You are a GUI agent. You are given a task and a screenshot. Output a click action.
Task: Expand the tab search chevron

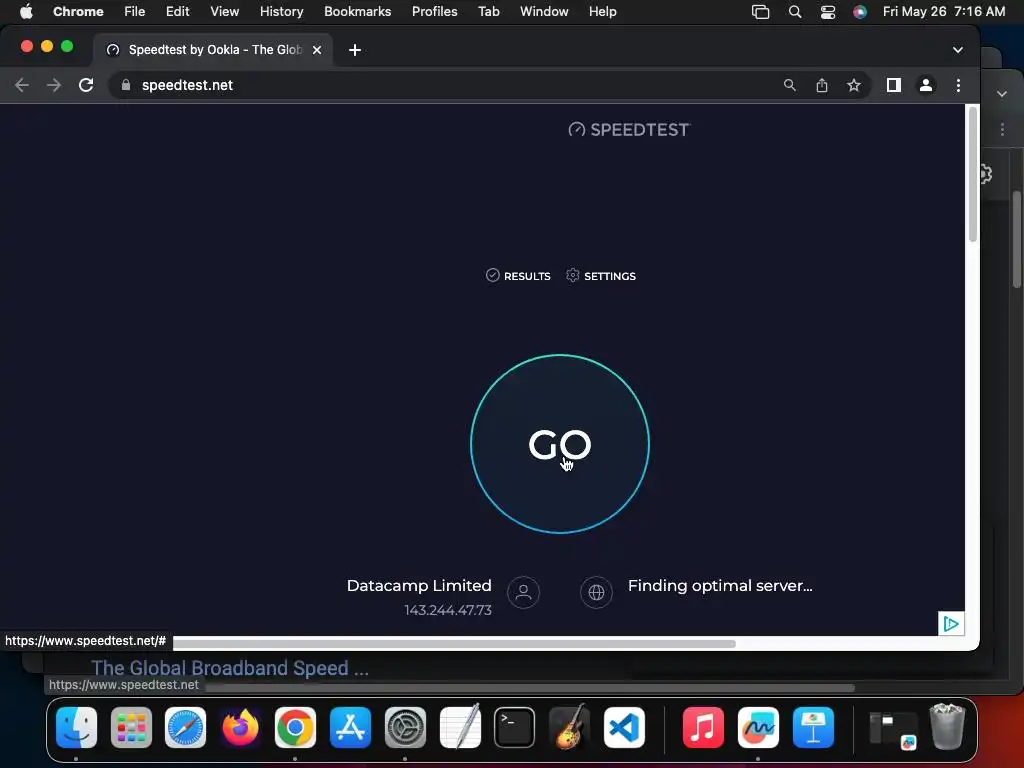click(x=957, y=50)
